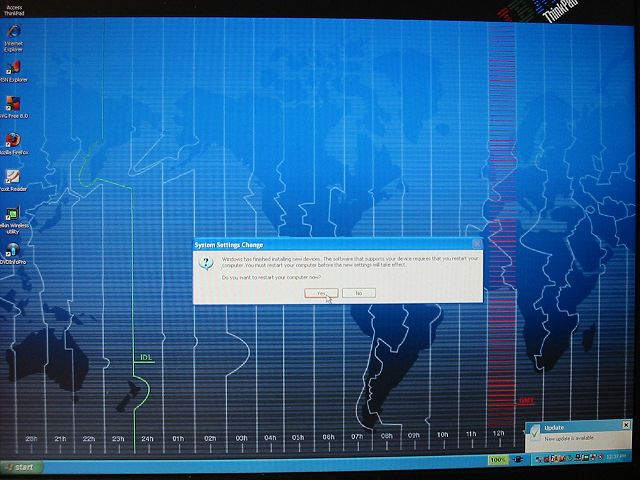Open the Access ThinkPad desktop shortcut
The height and width of the screenshot is (480, 640).
click(14, 6)
